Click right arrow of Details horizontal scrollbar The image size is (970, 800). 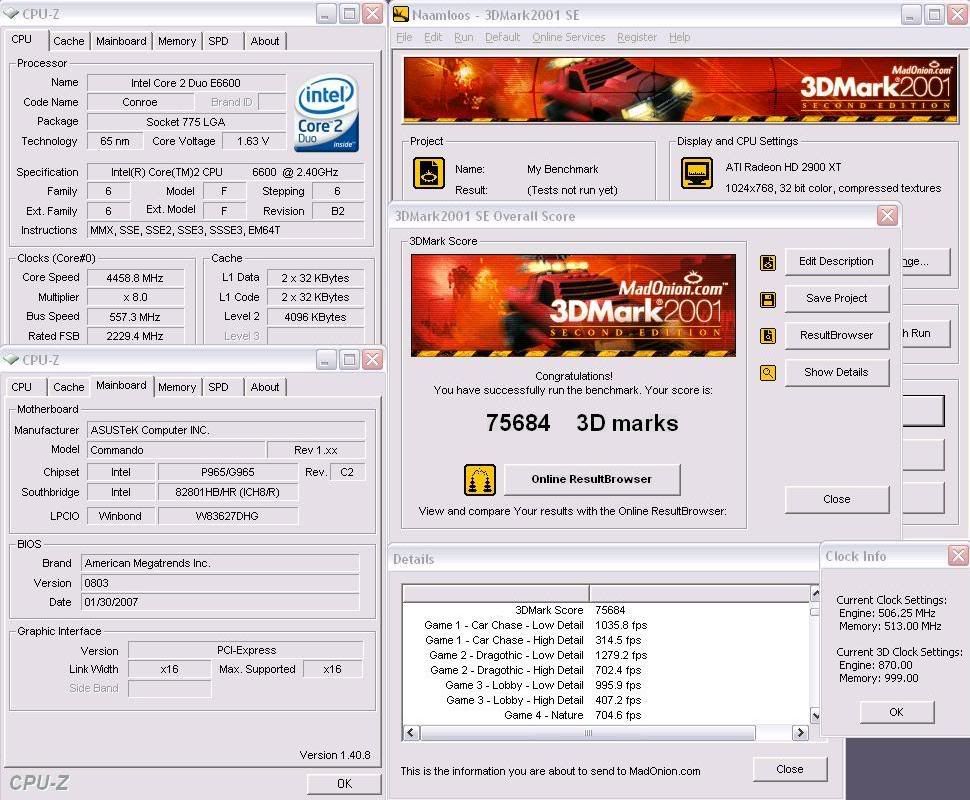(x=800, y=733)
